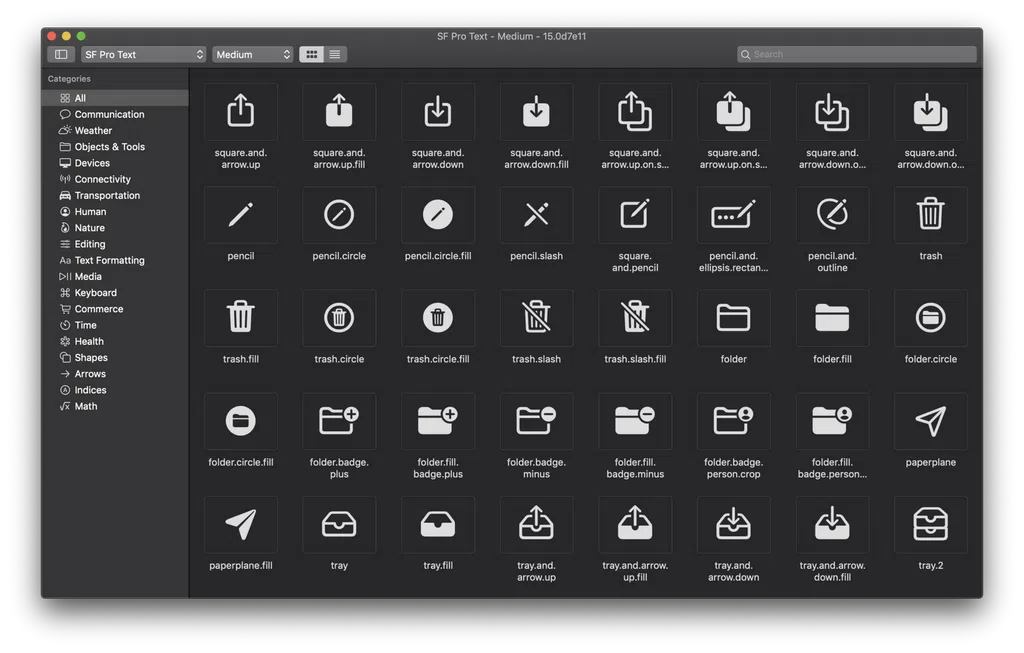Switch to list view
This screenshot has height=653, width=1024.
coord(335,54)
